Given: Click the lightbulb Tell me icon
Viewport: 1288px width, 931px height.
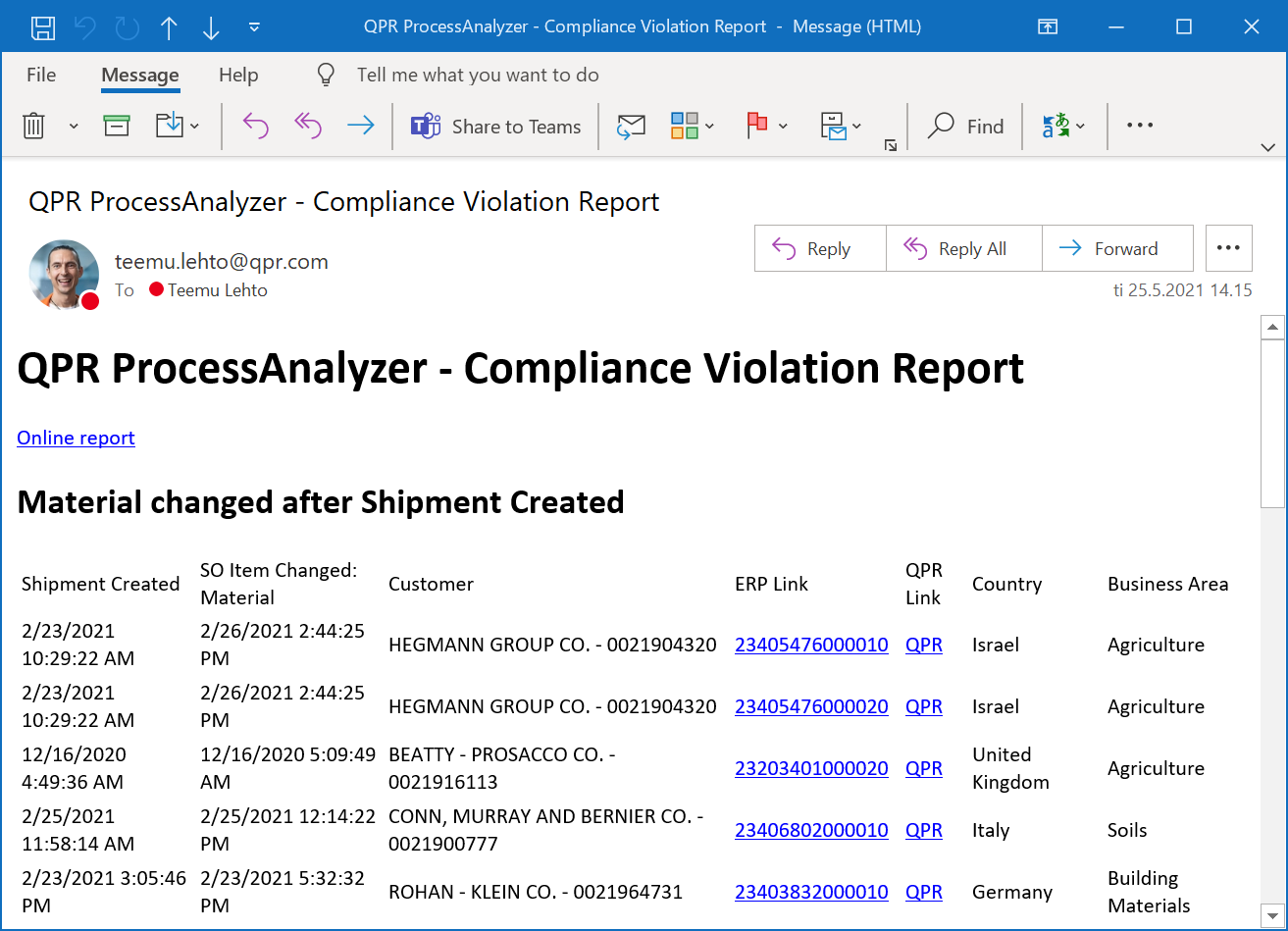Looking at the screenshot, I should point(326,75).
